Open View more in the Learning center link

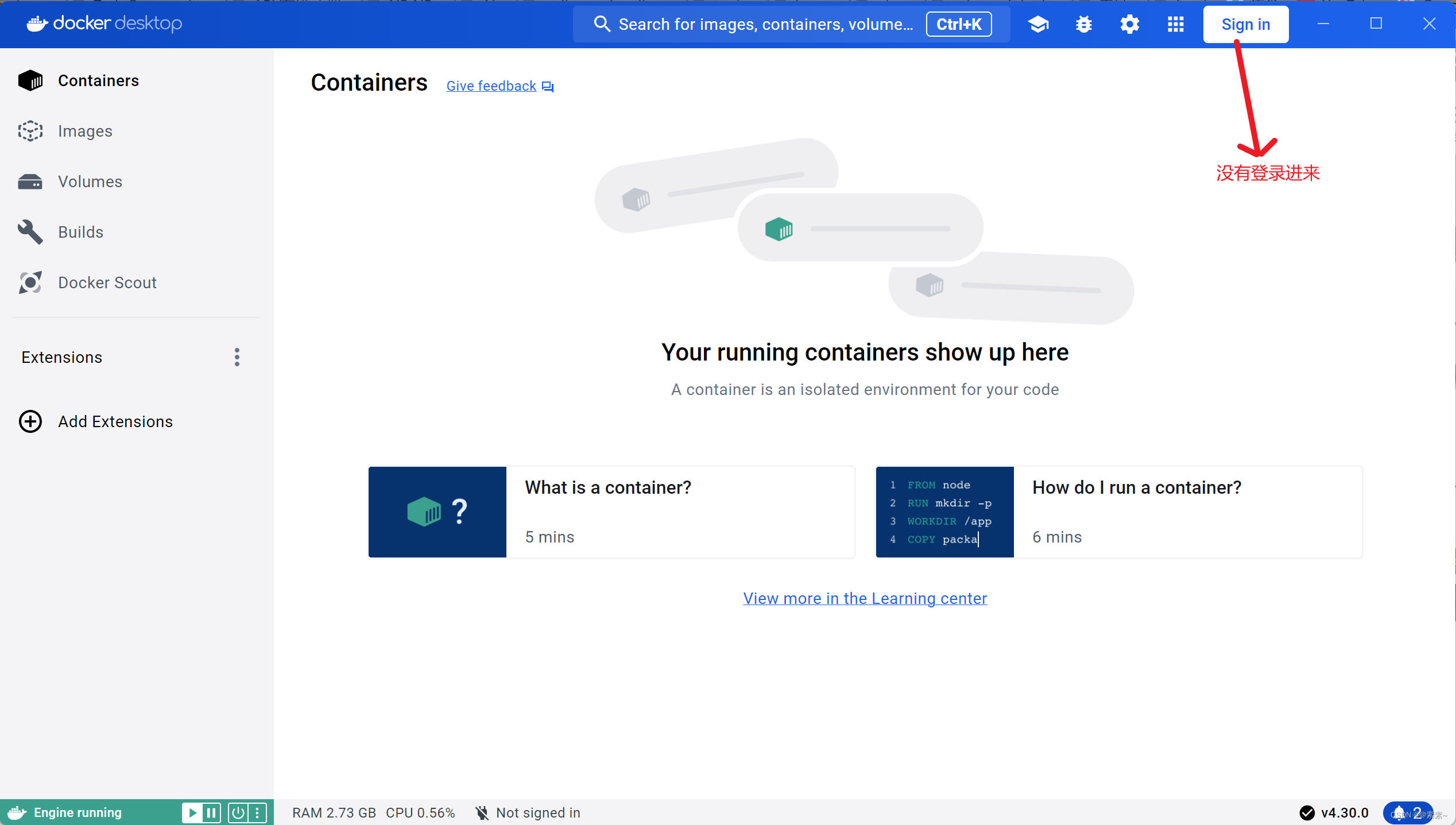point(865,598)
